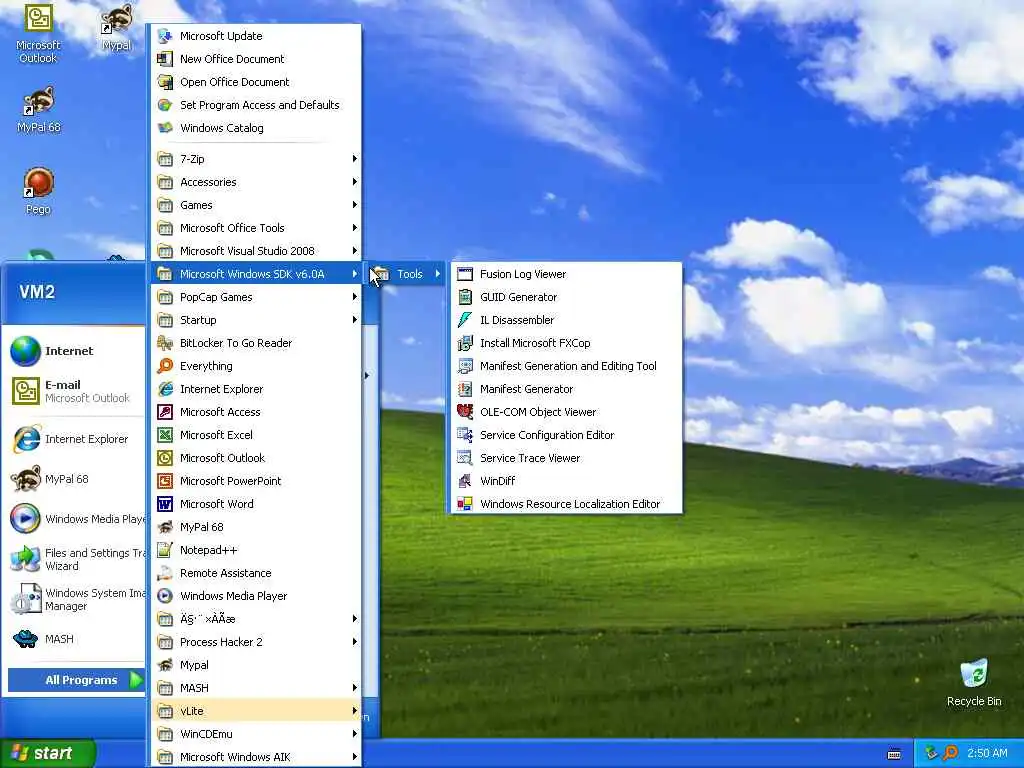This screenshot has width=1024, height=768.
Task: Select Tools submenu item
Action: tap(407, 274)
